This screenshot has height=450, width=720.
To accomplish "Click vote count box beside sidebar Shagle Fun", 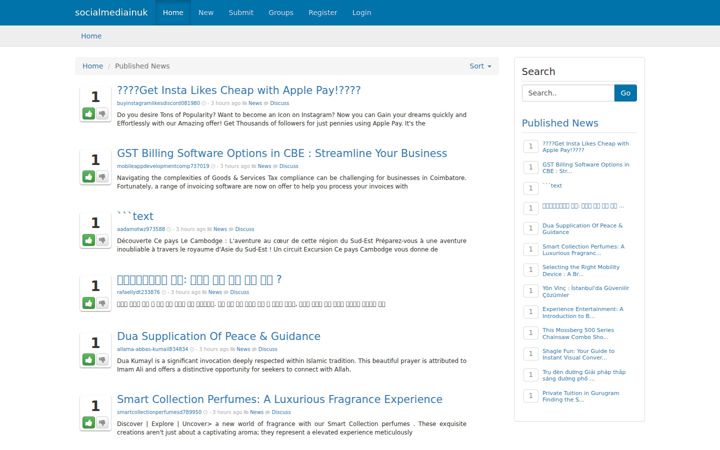I will 531,354.
